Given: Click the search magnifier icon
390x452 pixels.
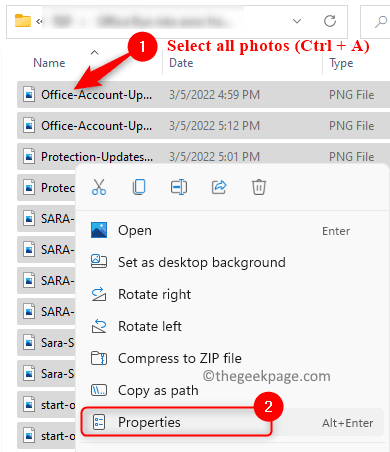Looking at the screenshot, I should (x=380, y=22).
